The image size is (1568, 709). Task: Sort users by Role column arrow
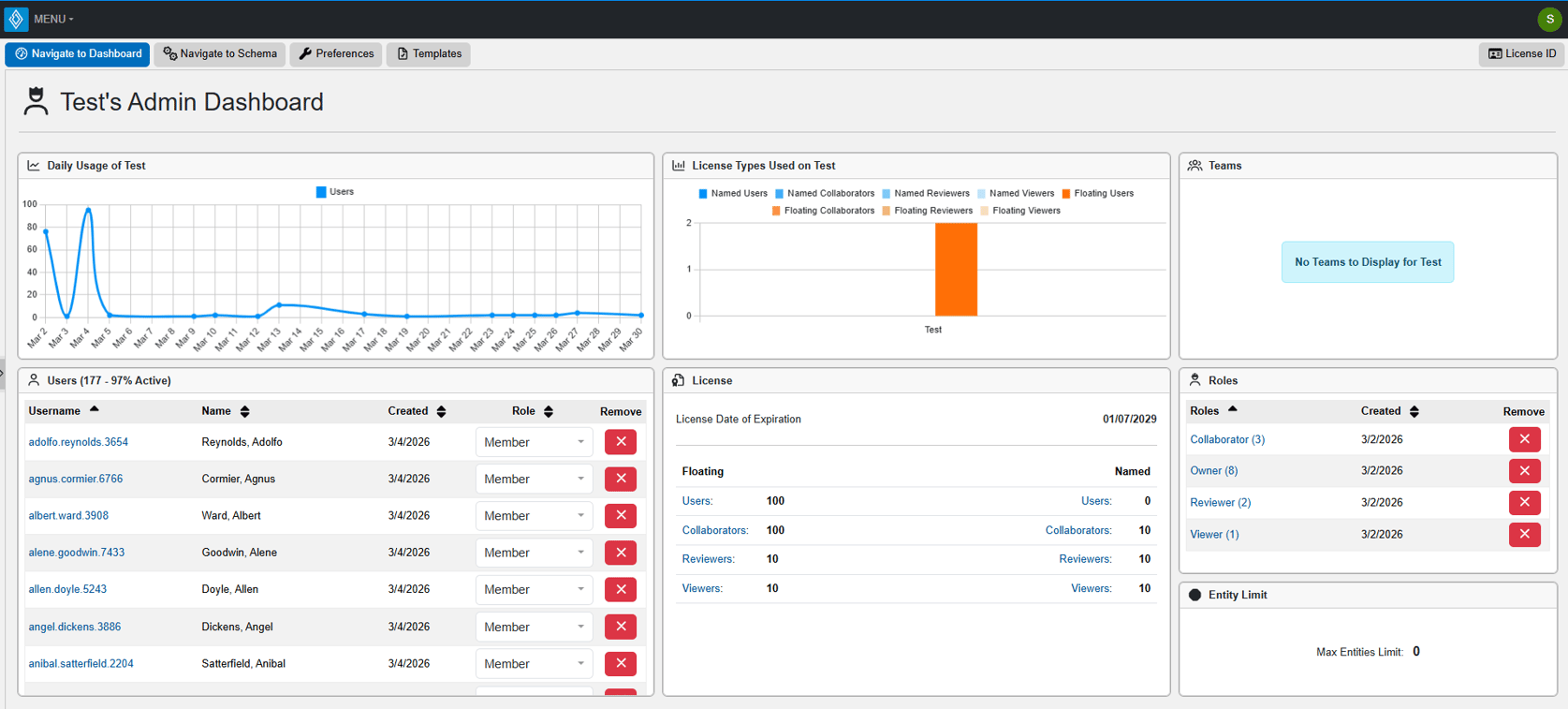click(x=549, y=411)
